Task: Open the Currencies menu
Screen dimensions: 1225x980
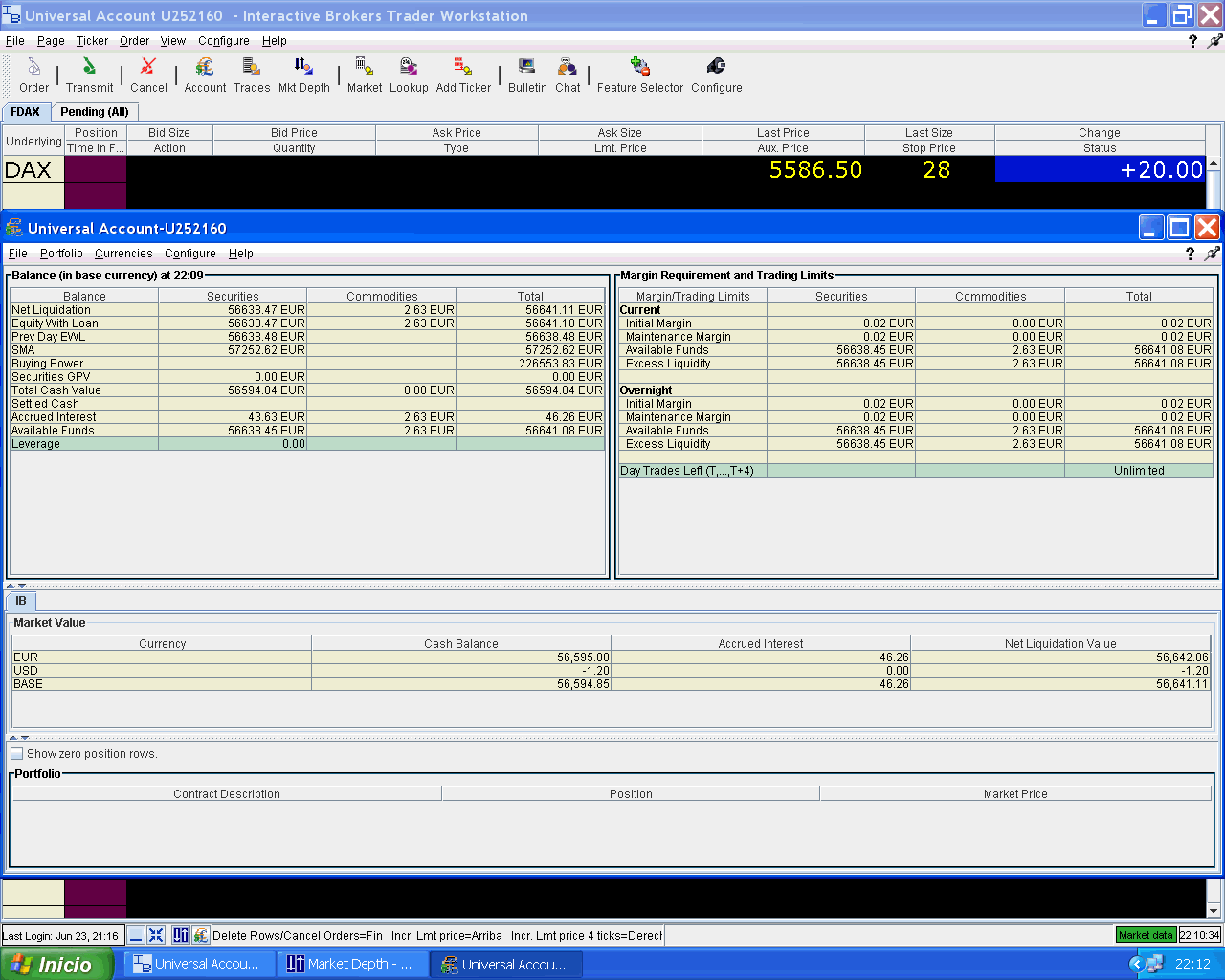Action: pyautogui.click(x=123, y=254)
